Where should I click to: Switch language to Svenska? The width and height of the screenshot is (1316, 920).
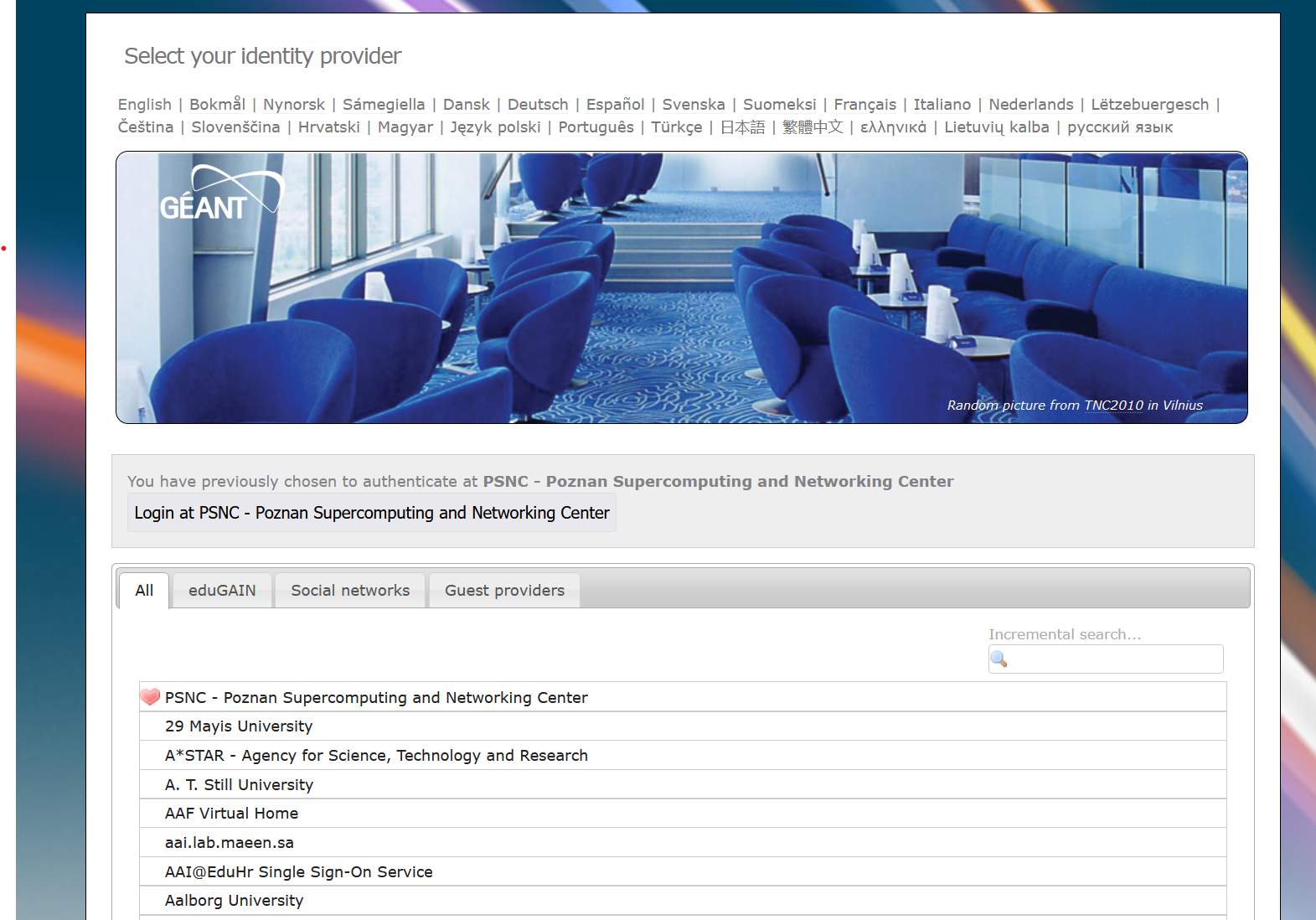[694, 105]
